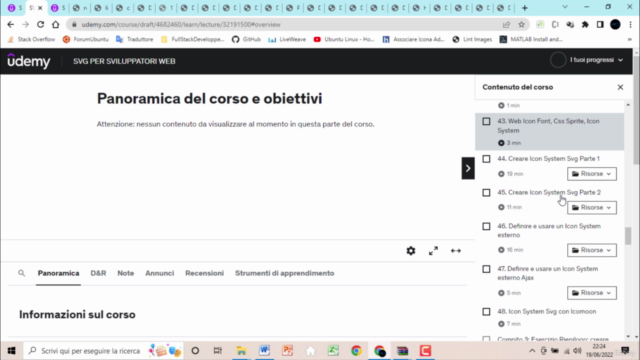Open the Traduttore bookmark
Viewport: 640px width, 360px height.
point(135,39)
